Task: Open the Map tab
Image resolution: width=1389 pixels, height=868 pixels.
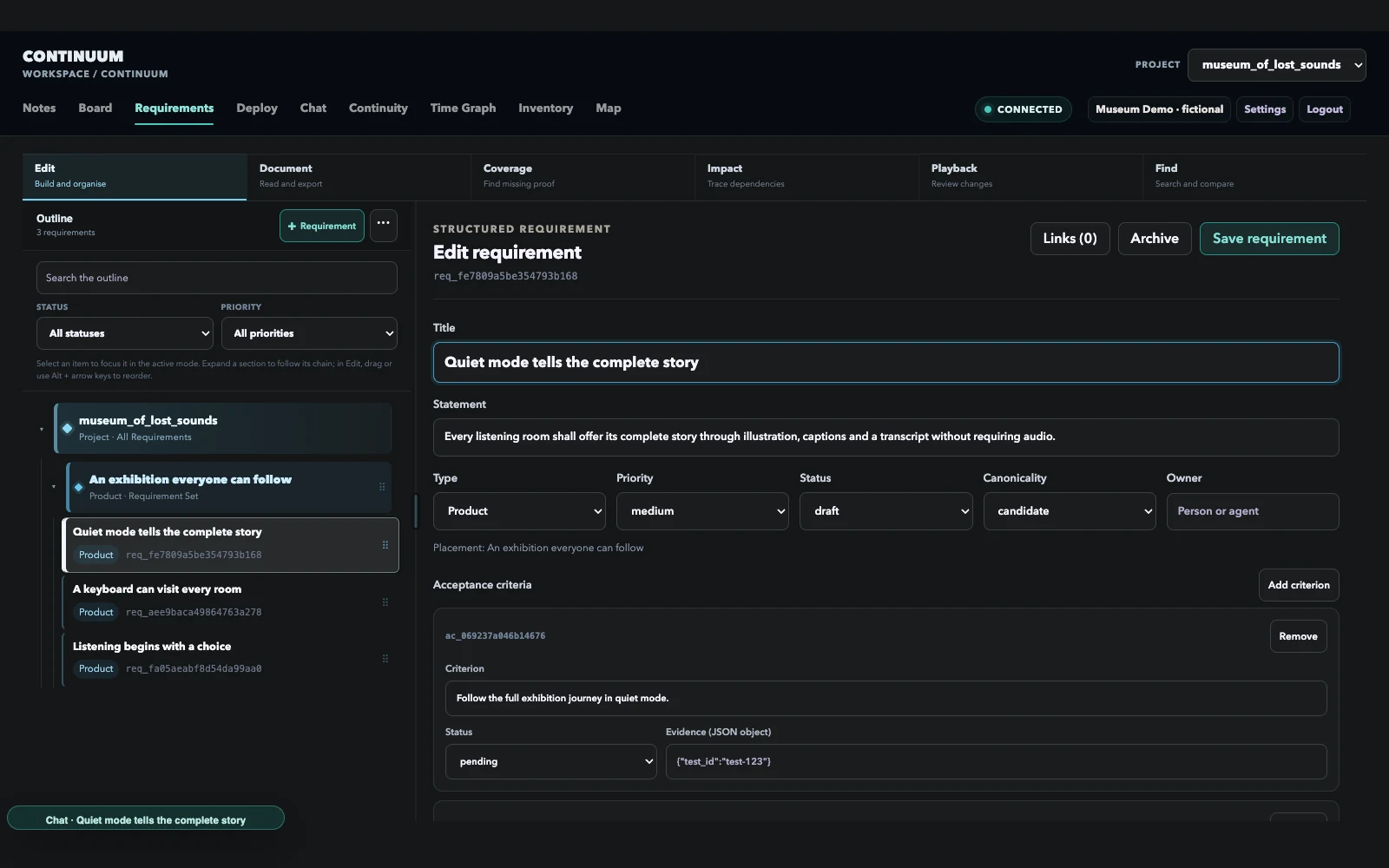Action: [609, 108]
